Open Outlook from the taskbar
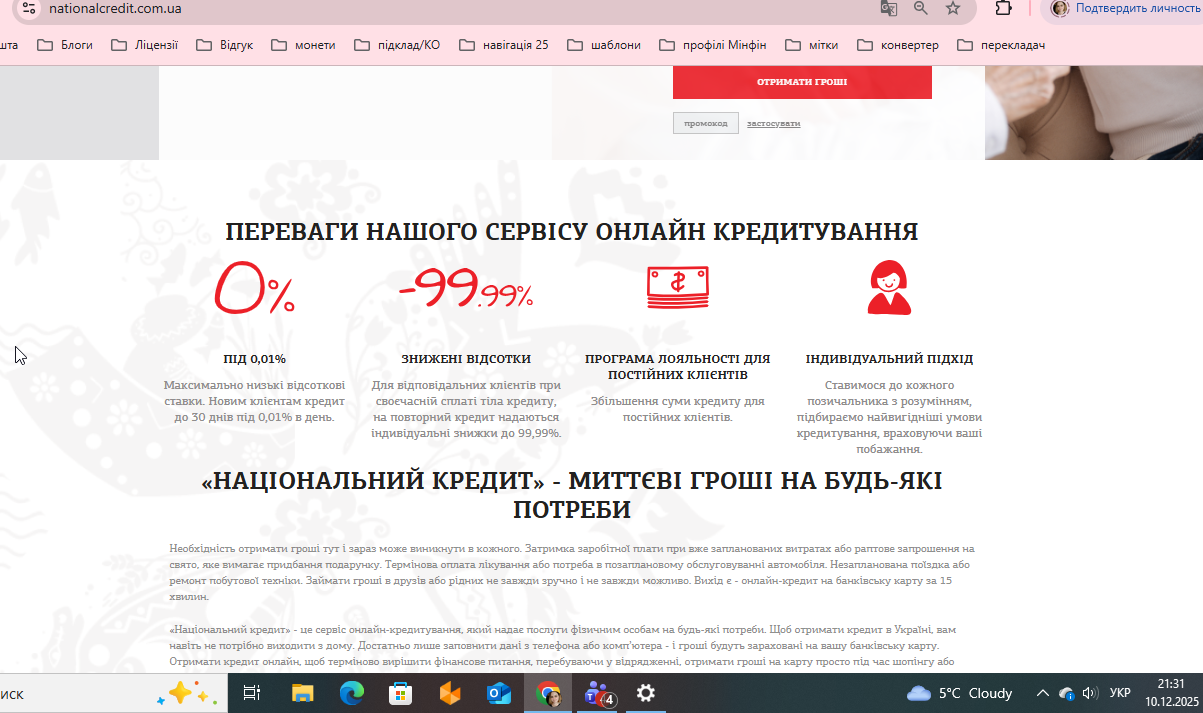Image resolution: width=1203 pixels, height=713 pixels. point(498,693)
